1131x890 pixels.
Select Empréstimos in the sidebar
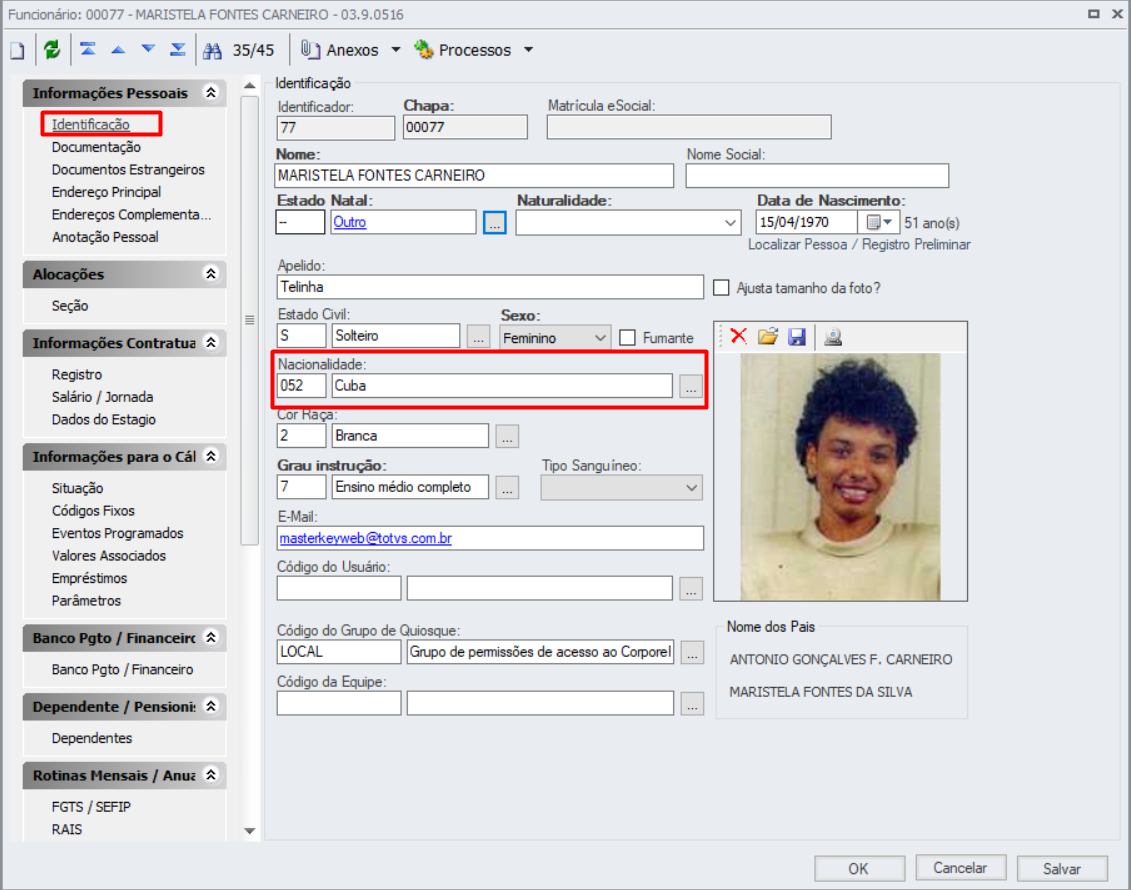click(x=89, y=578)
